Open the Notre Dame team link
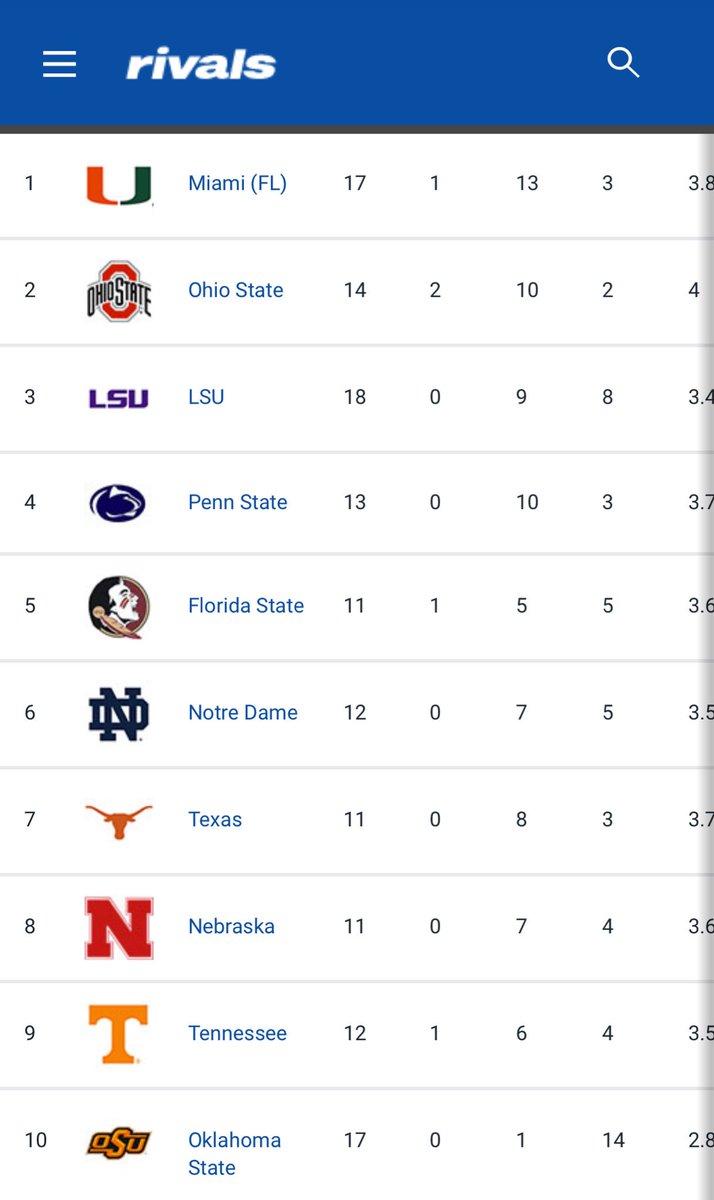This screenshot has width=714, height=1200. click(243, 712)
